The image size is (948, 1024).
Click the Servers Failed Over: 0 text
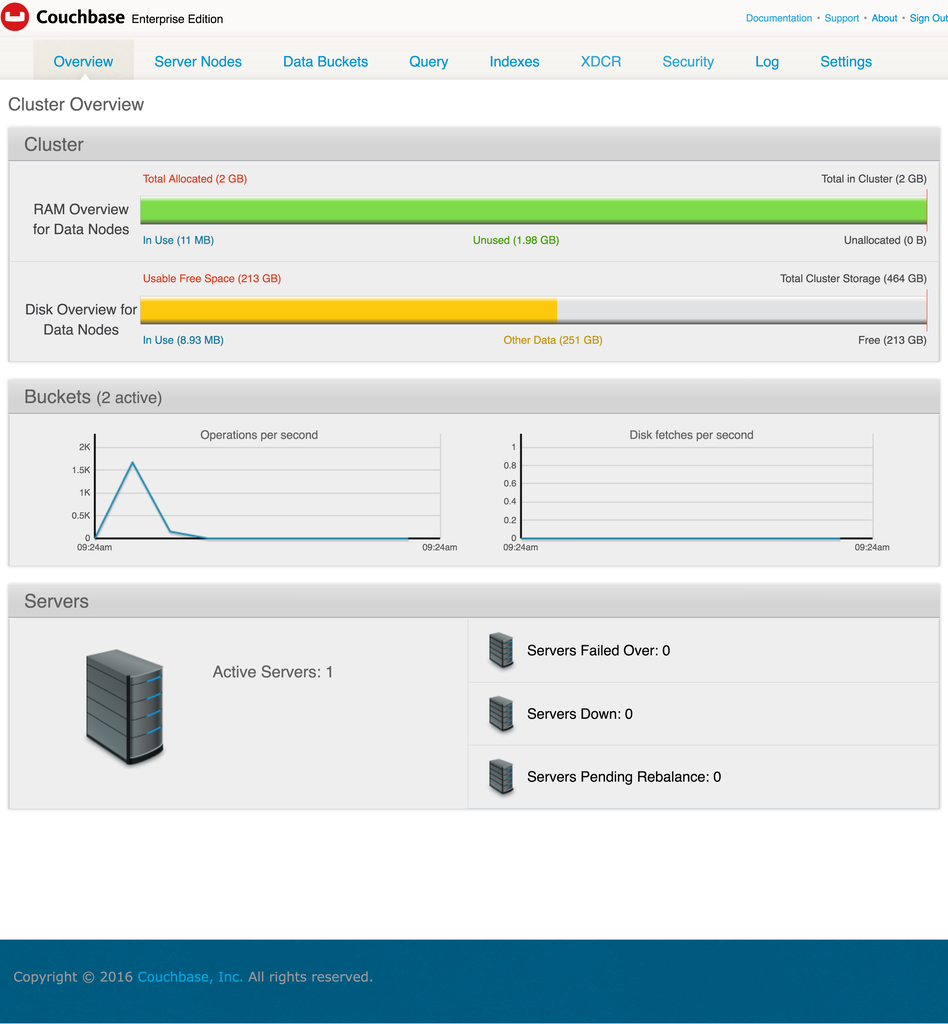point(599,650)
